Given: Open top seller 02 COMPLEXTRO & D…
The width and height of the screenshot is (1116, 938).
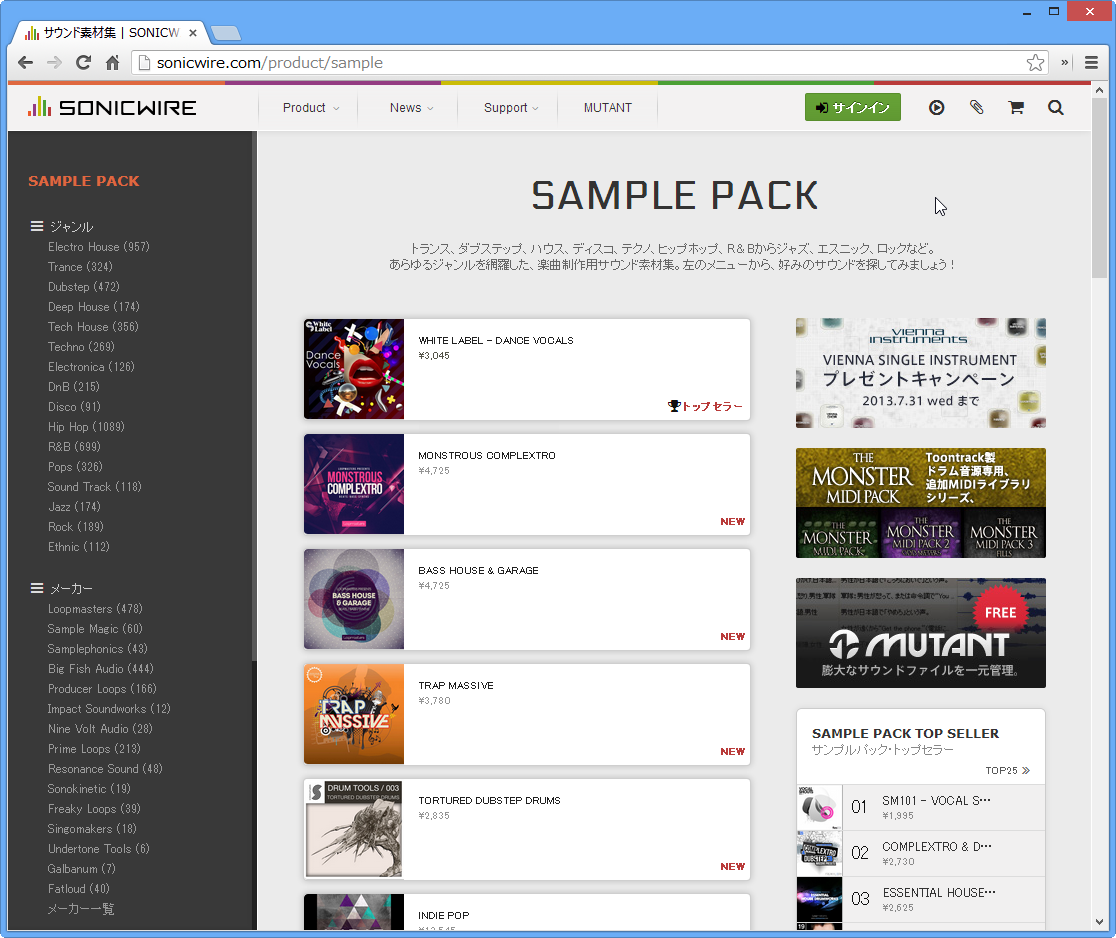Looking at the screenshot, I should tap(921, 853).
